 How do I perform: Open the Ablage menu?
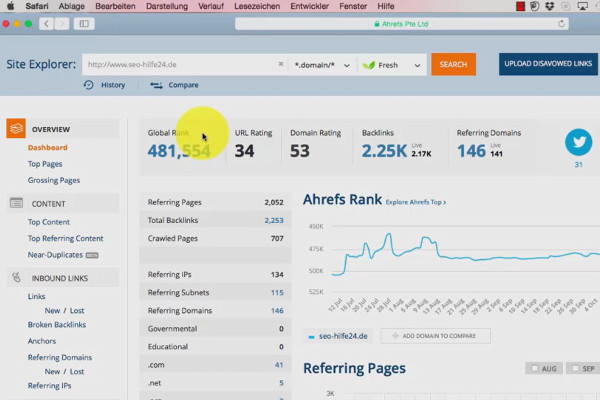(x=72, y=6)
